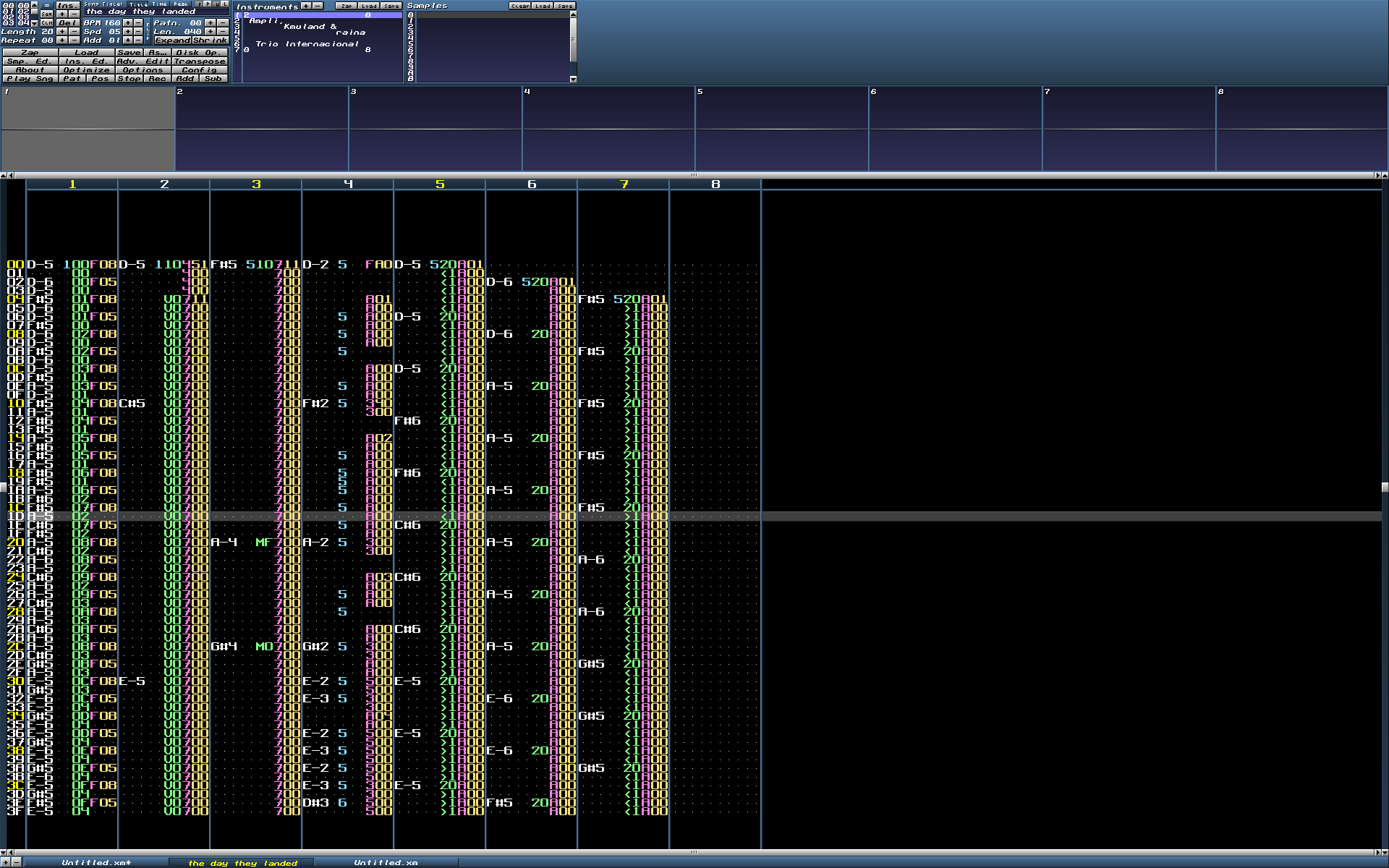Image resolution: width=1389 pixels, height=868 pixels.
Task: Click the Play Sng button
Action: point(30,79)
